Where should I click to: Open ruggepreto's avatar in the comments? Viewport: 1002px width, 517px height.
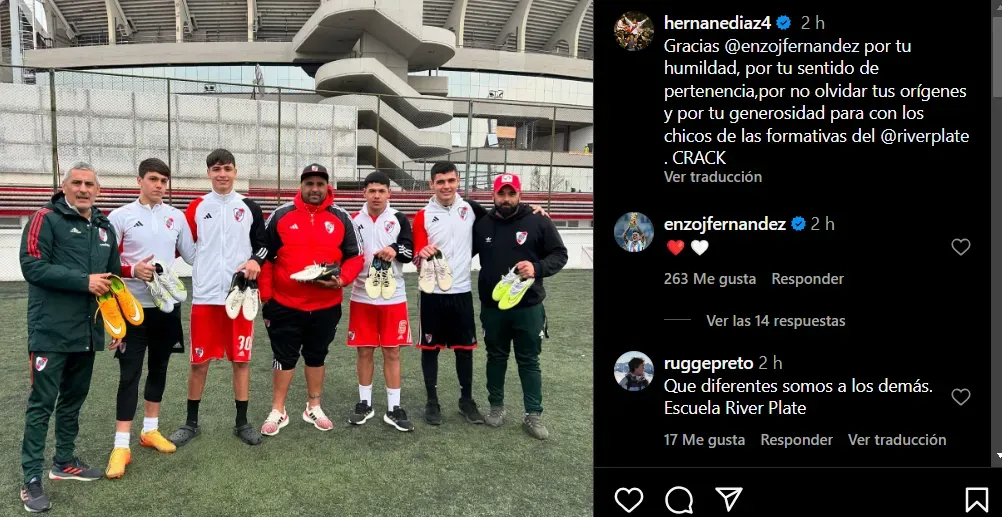[x=633, y=371]
